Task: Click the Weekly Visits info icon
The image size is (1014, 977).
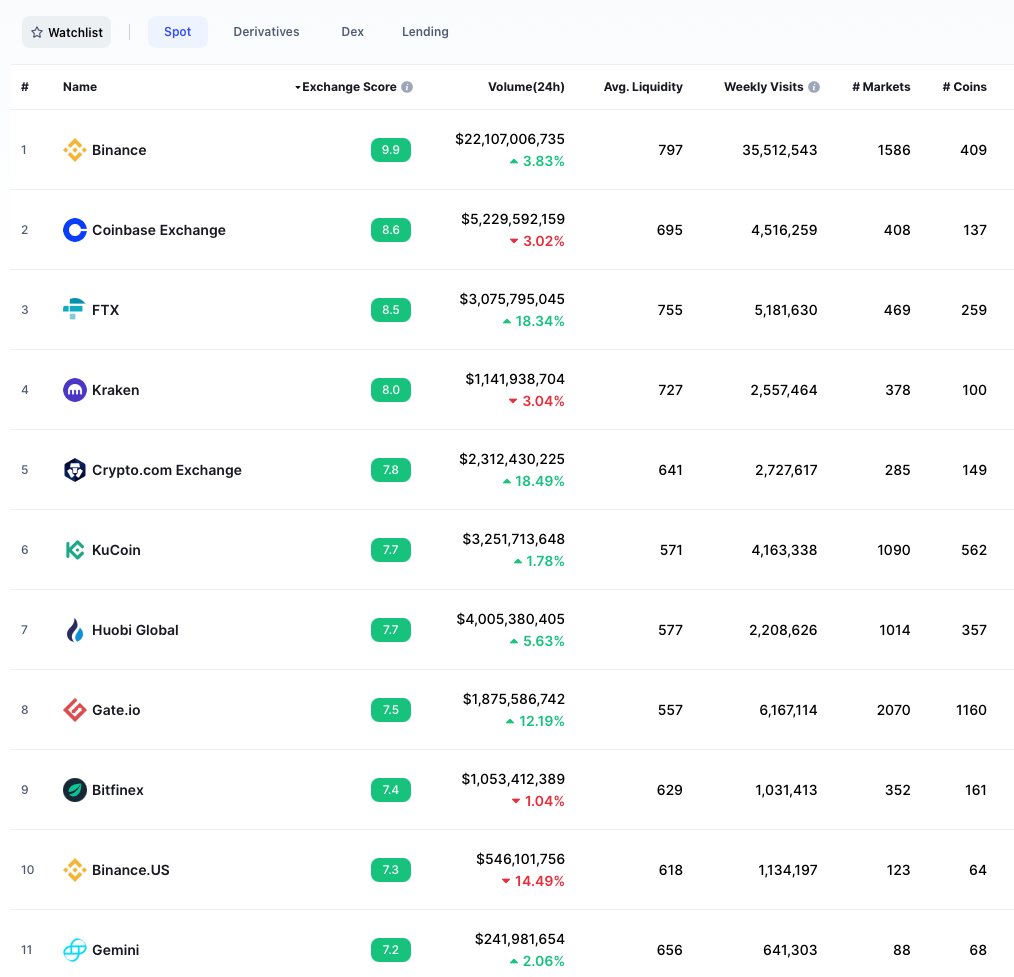Action: (x=814, y=87)
